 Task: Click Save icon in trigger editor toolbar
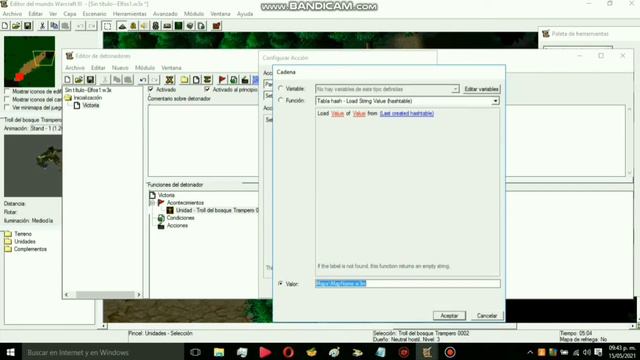(x=90, y=80)
